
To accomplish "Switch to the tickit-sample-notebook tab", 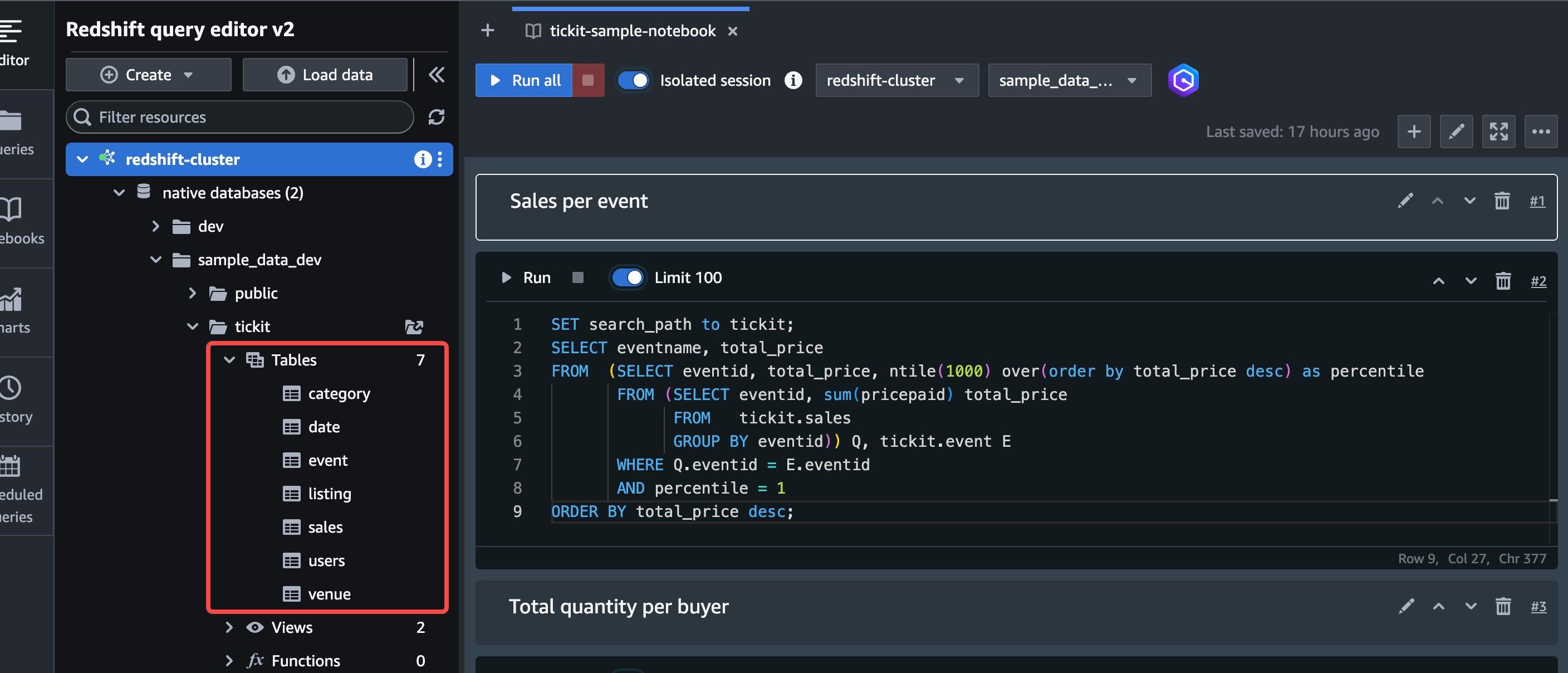I will [632, 31].
